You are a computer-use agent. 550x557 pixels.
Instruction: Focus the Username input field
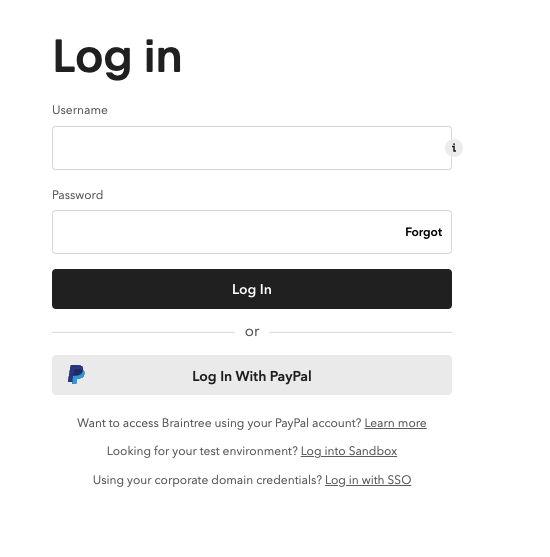tap(252, 148)
